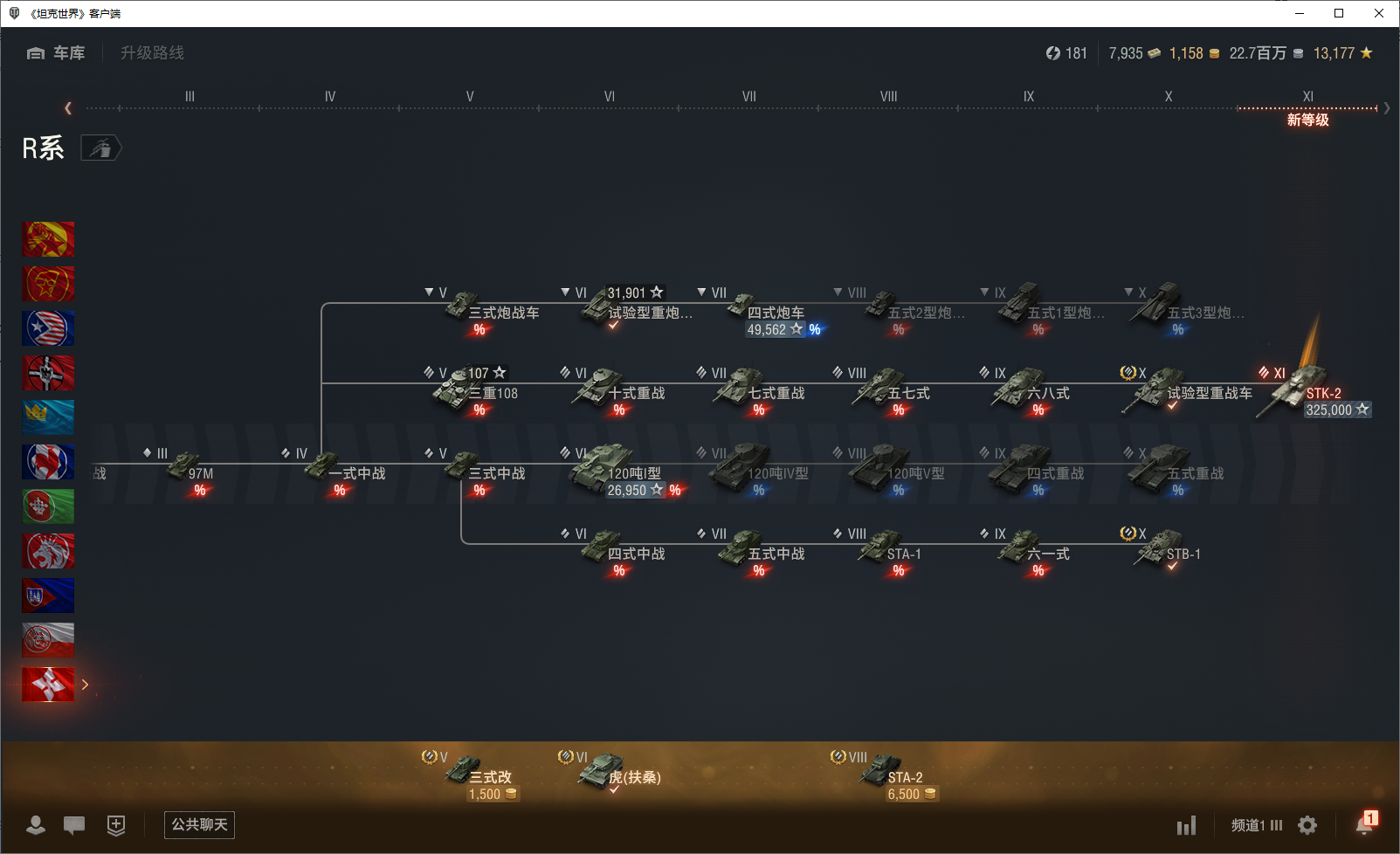
Task: Select the 120吨V型 tank node
Action: (890, 472)
